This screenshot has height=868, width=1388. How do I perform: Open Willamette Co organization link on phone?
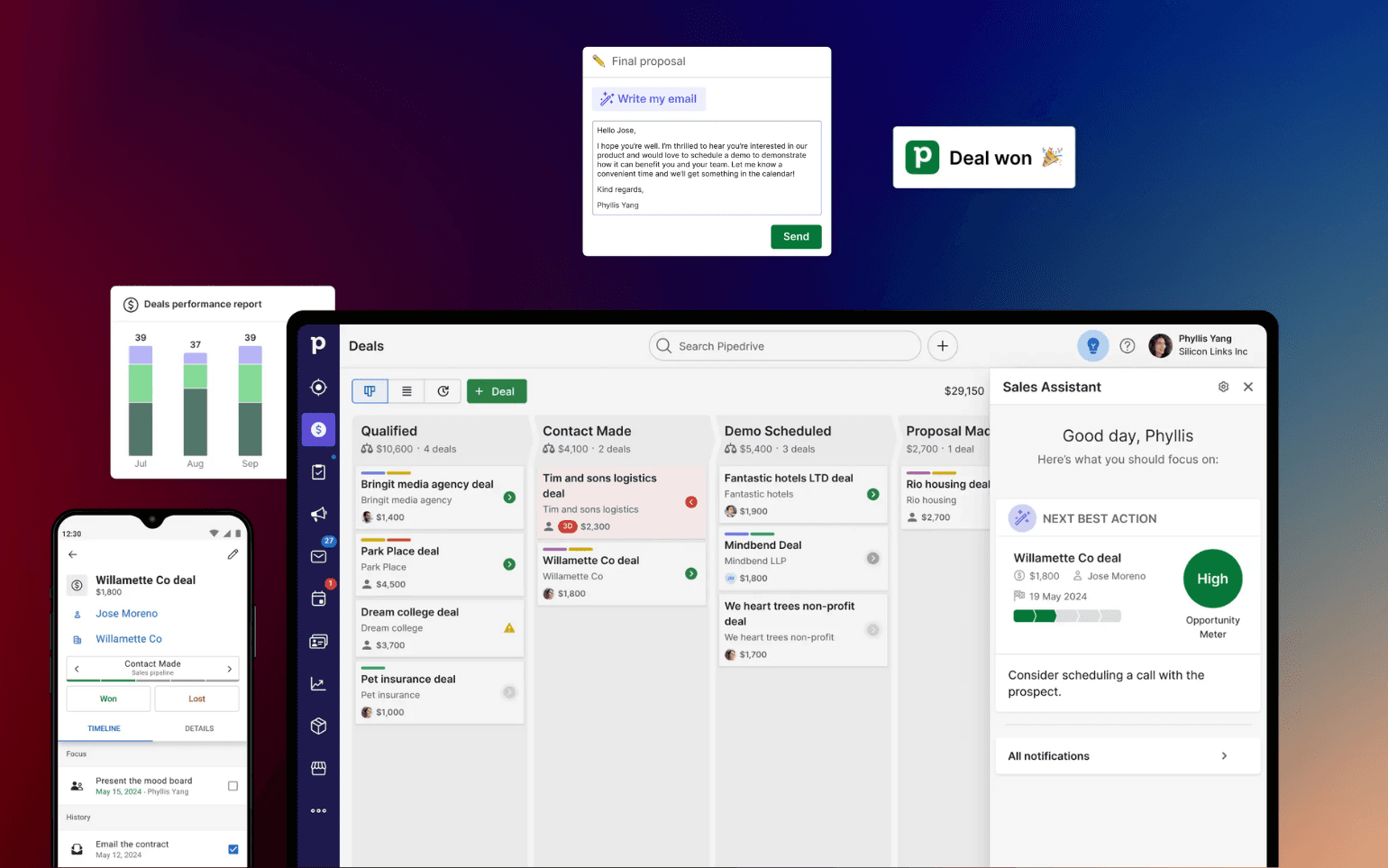(x=129, y=639)
